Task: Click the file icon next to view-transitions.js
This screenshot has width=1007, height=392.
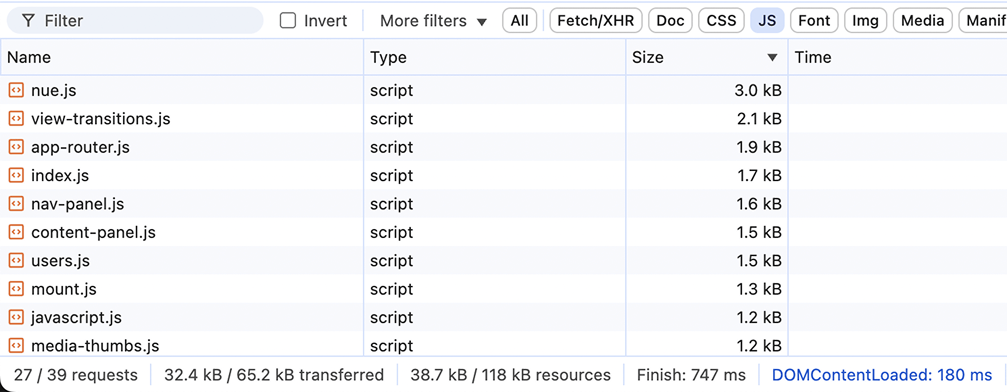Action: pos(15,119)
